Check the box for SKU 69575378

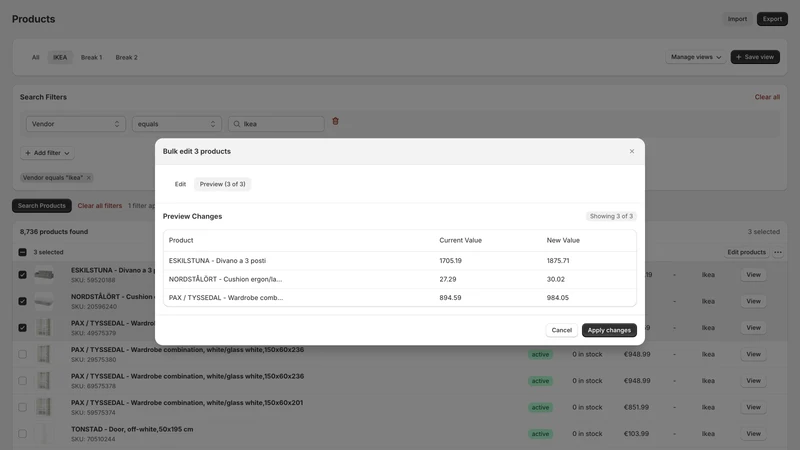(x=22, y=381)
